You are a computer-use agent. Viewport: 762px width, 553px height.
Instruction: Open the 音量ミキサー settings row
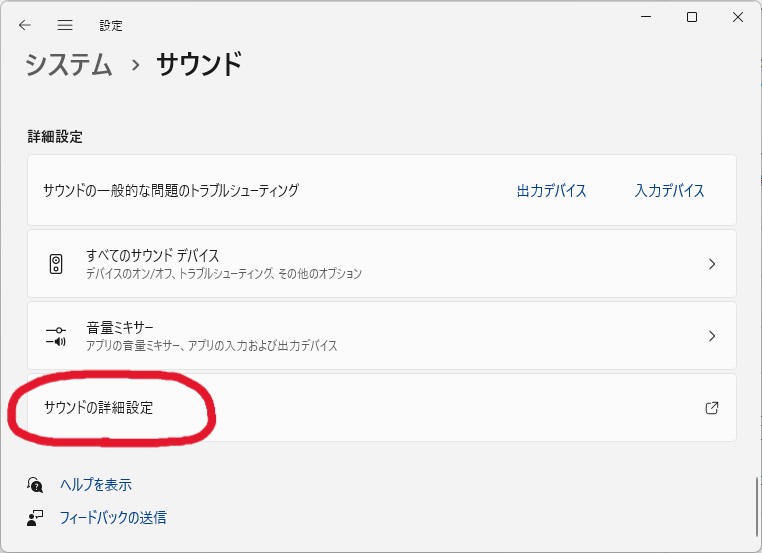click(x=382, y=336)
